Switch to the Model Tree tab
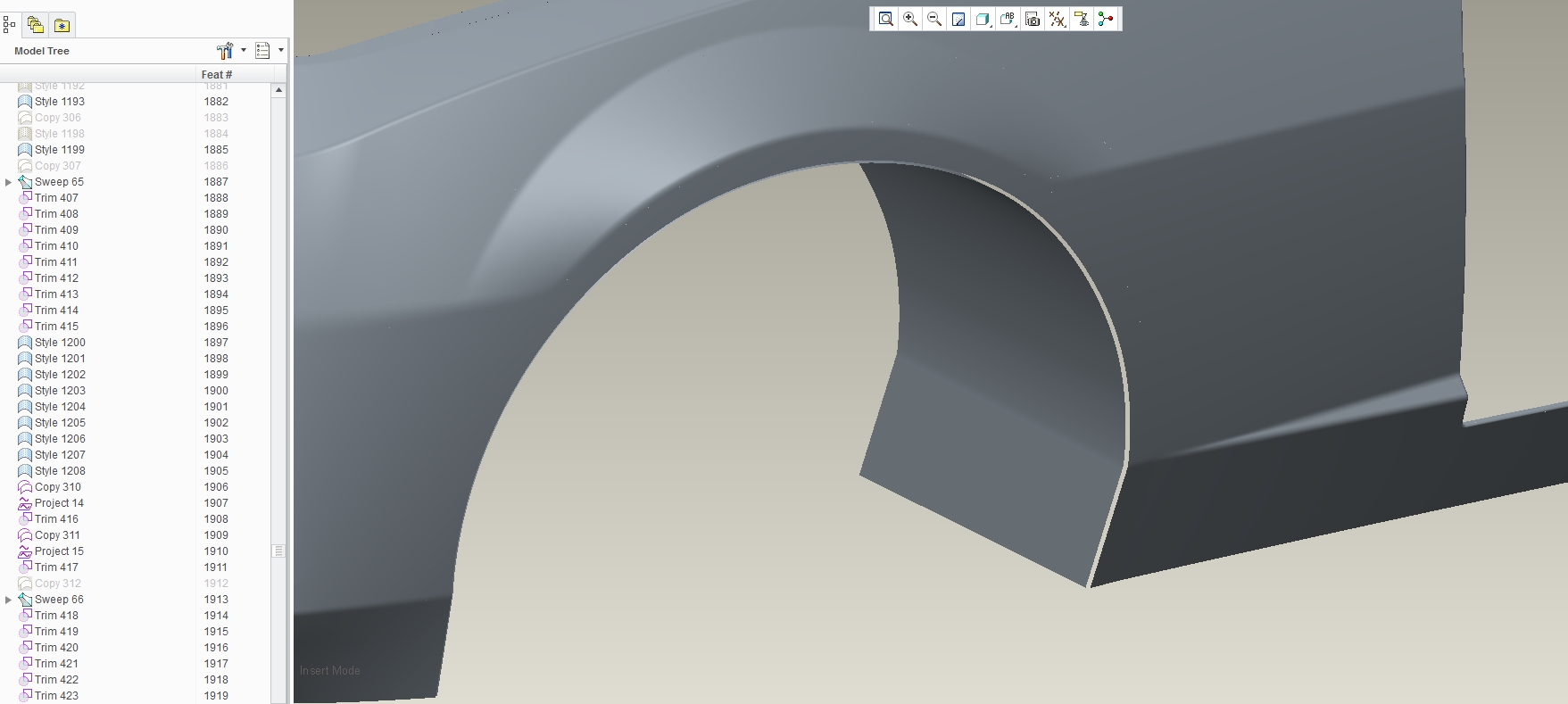1568x704 pixels. pyautogui.click(x=10, y=24)
